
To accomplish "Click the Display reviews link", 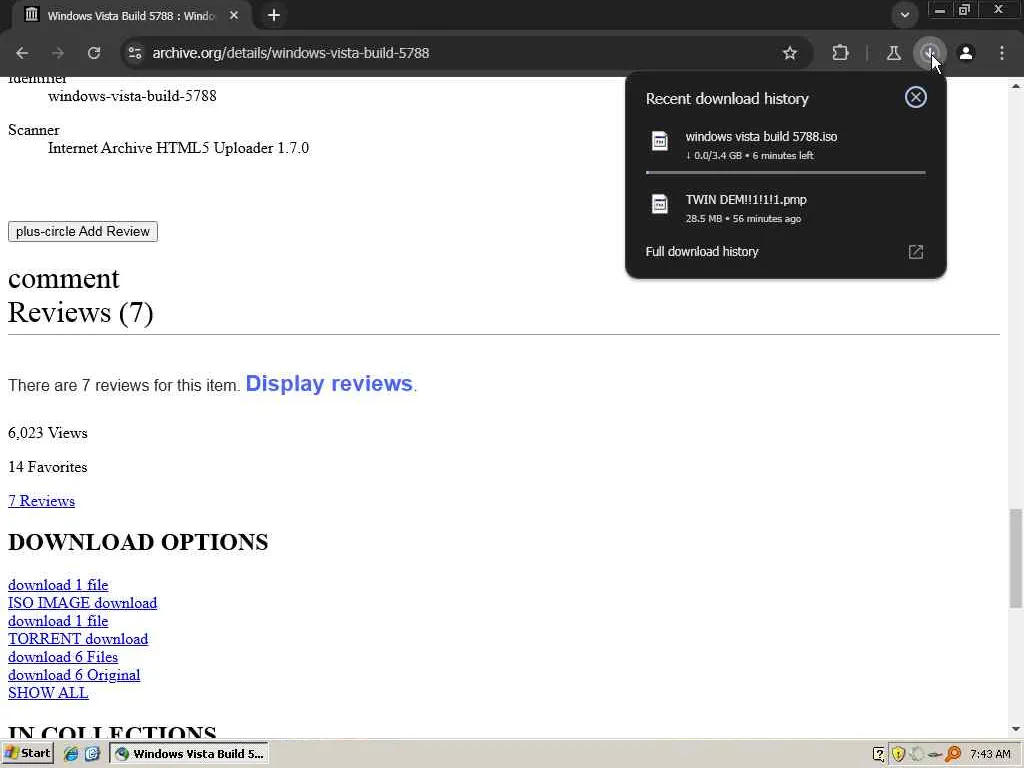I will pos(329,383).
